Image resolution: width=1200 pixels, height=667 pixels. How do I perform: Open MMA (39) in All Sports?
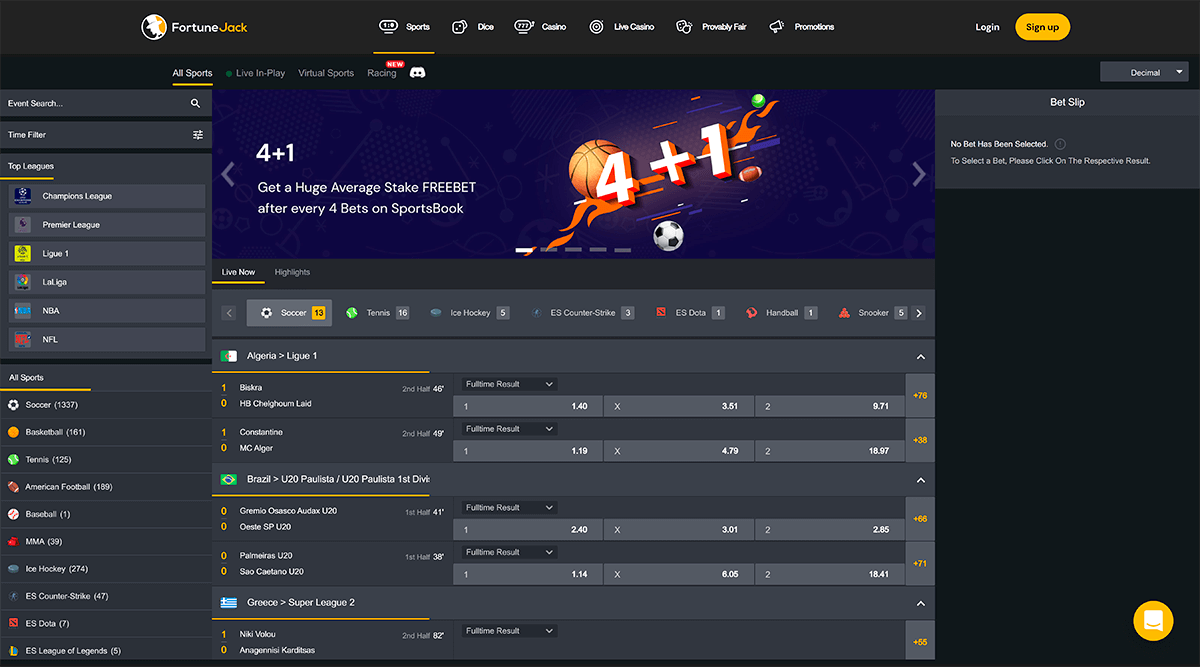point(105,541)
